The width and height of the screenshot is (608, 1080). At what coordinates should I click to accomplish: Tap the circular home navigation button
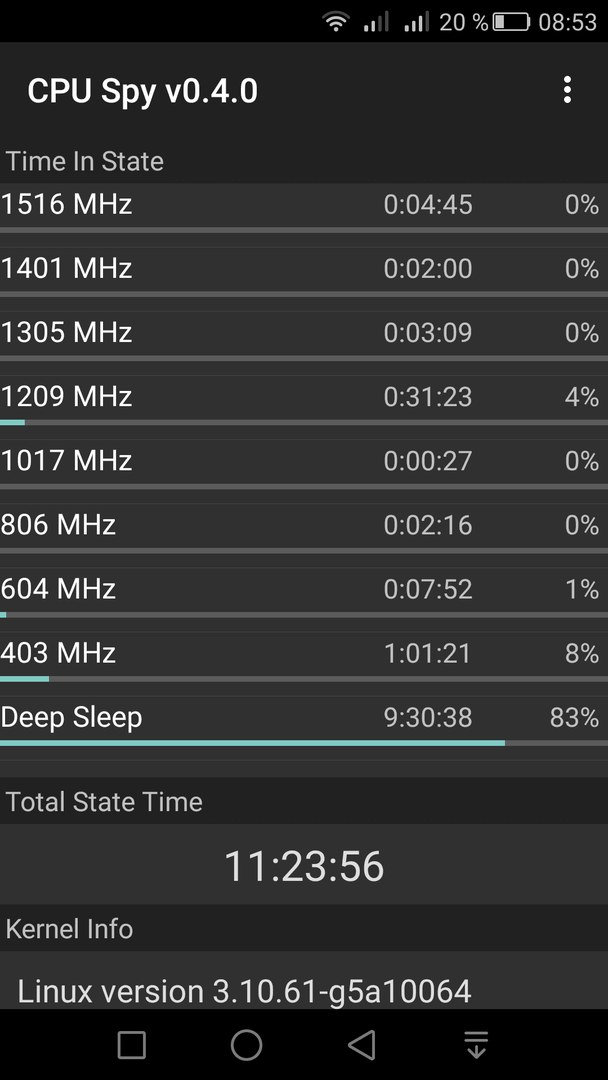tap(247, 1044)
